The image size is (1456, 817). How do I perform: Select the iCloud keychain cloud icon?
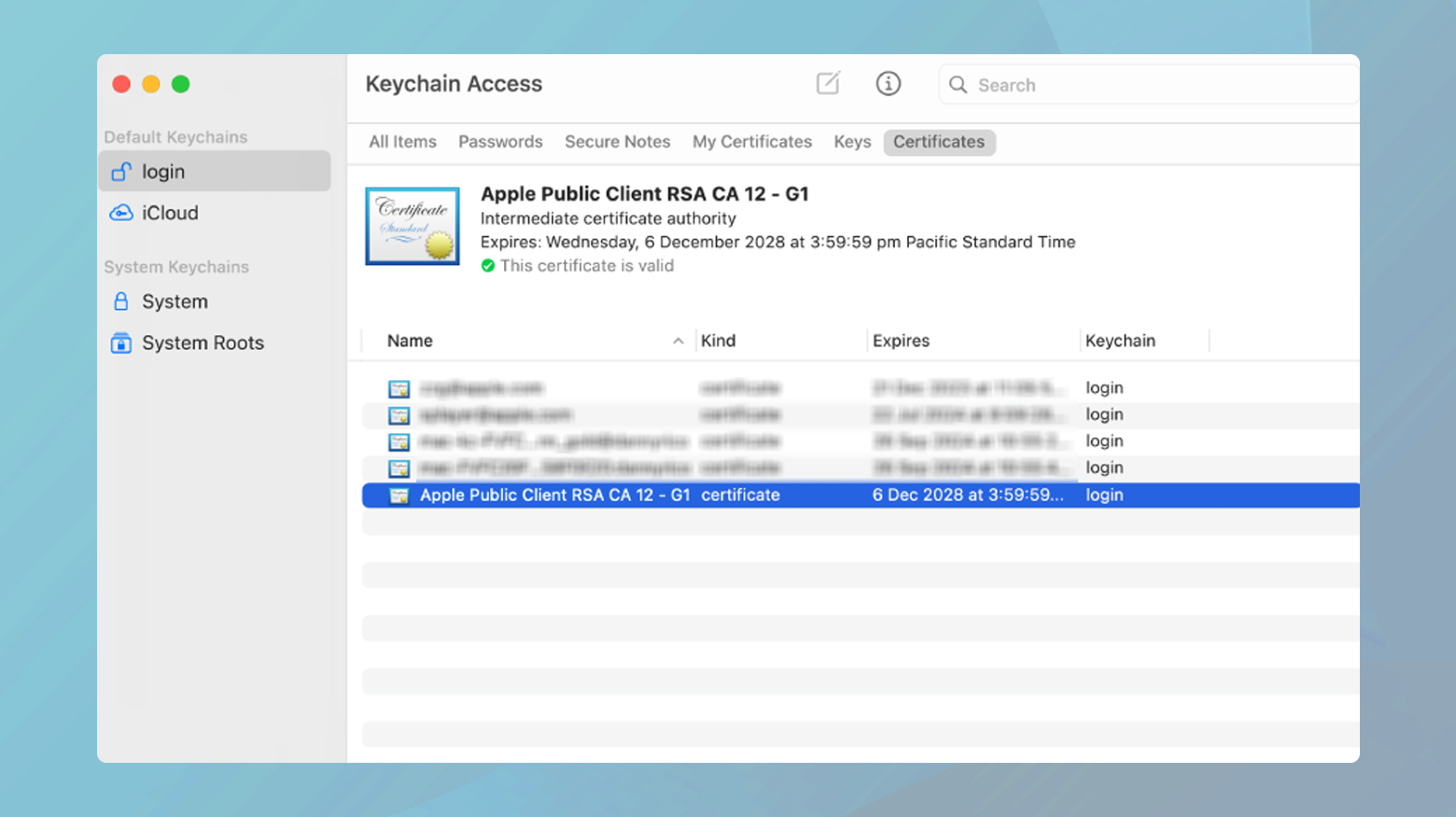[120, 213]
